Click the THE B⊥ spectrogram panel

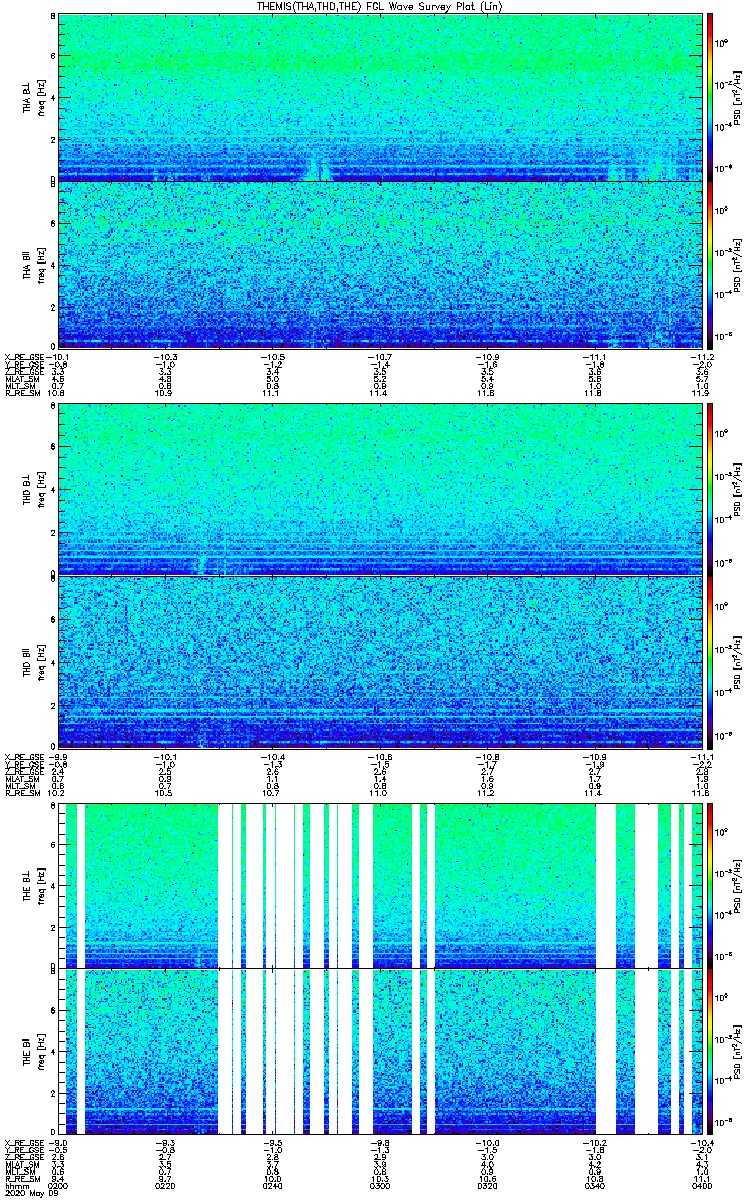coord(380,885)
